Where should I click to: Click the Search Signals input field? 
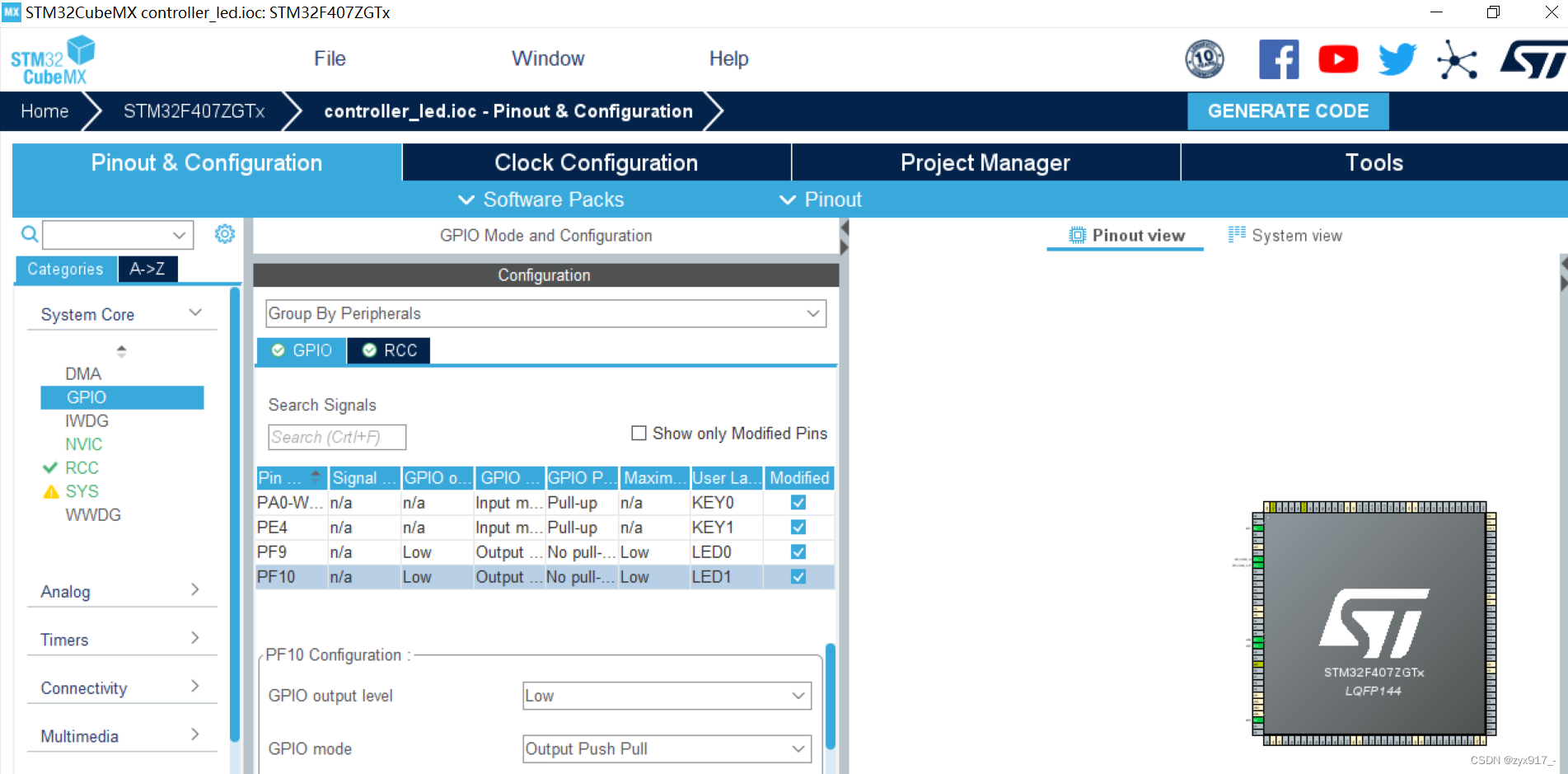pos(337,437)
